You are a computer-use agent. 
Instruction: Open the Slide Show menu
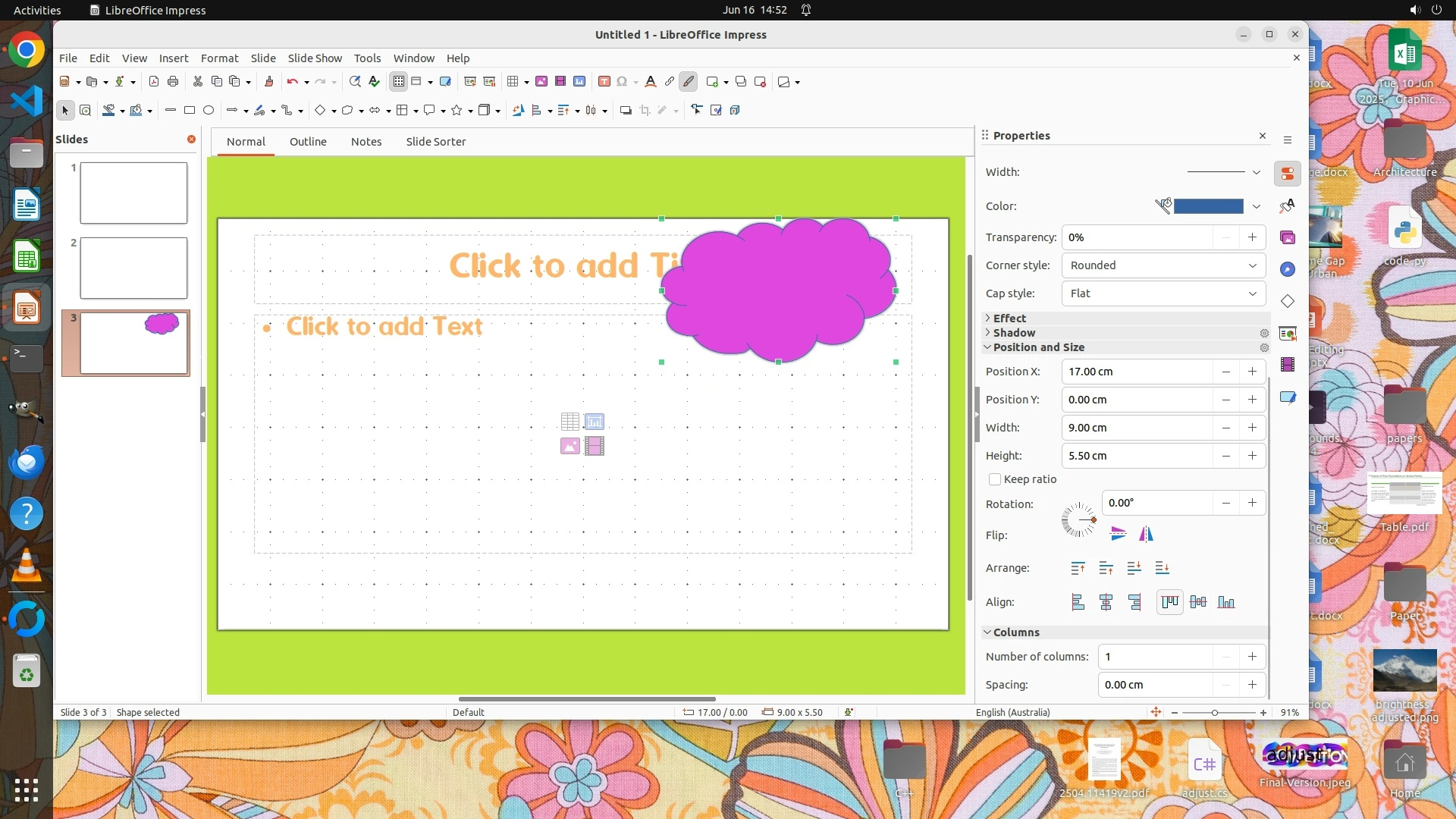pyautogui.click(x=315, y=58)
